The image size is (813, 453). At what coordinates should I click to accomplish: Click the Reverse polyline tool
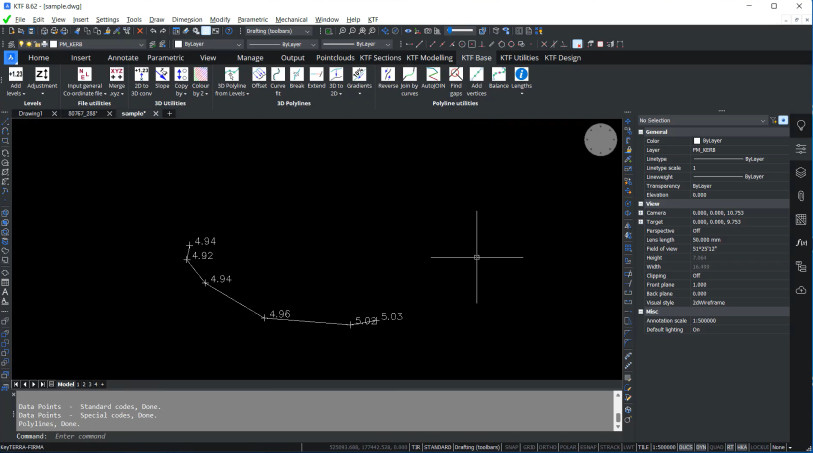pos(388,78)
